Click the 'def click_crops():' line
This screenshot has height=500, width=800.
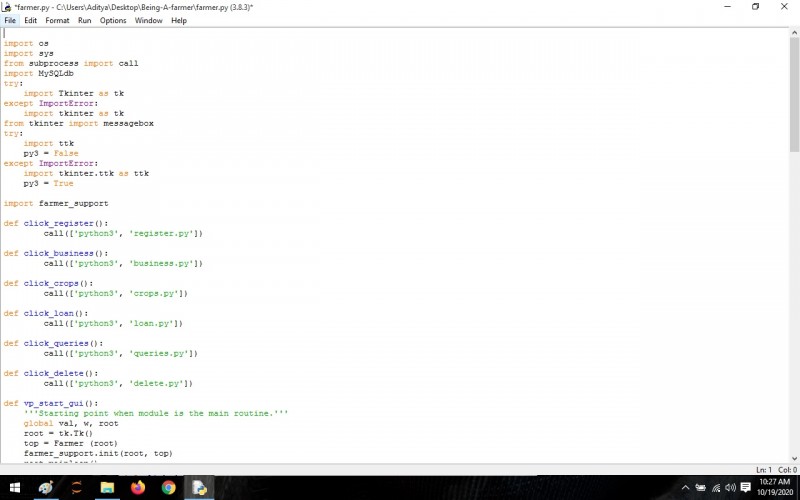(48, 283)
